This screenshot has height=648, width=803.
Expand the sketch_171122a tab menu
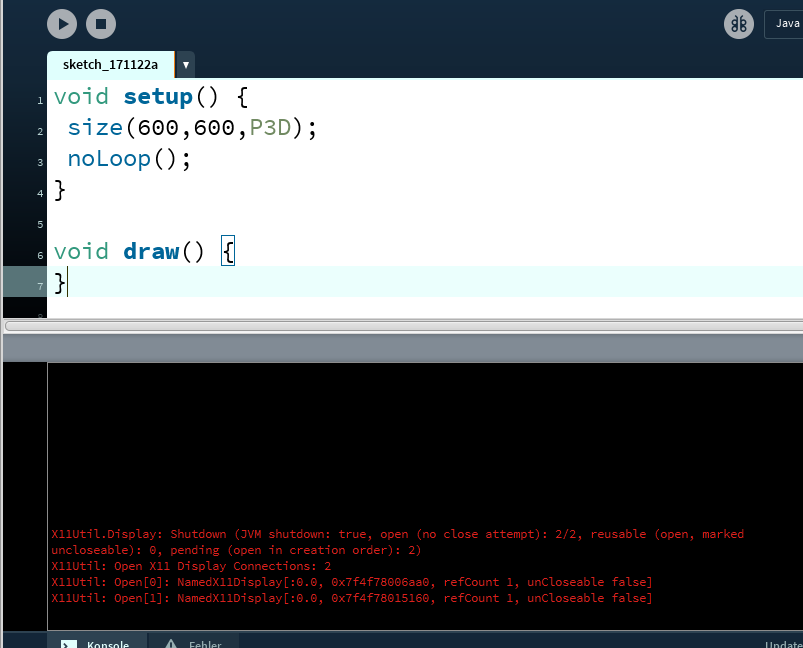tap(184, 63)
